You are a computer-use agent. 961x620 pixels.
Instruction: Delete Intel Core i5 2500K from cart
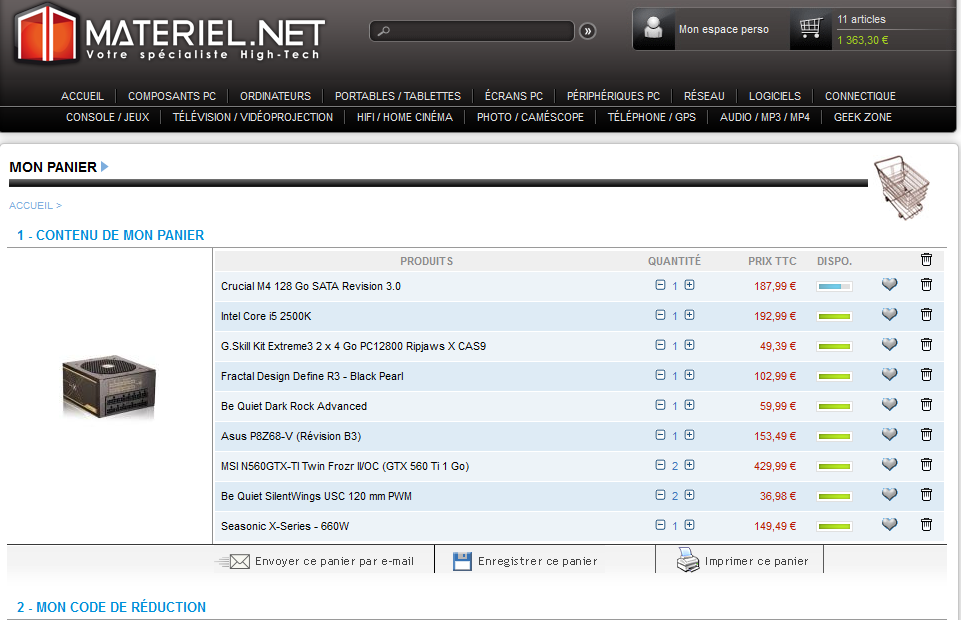tap(926, 315)
